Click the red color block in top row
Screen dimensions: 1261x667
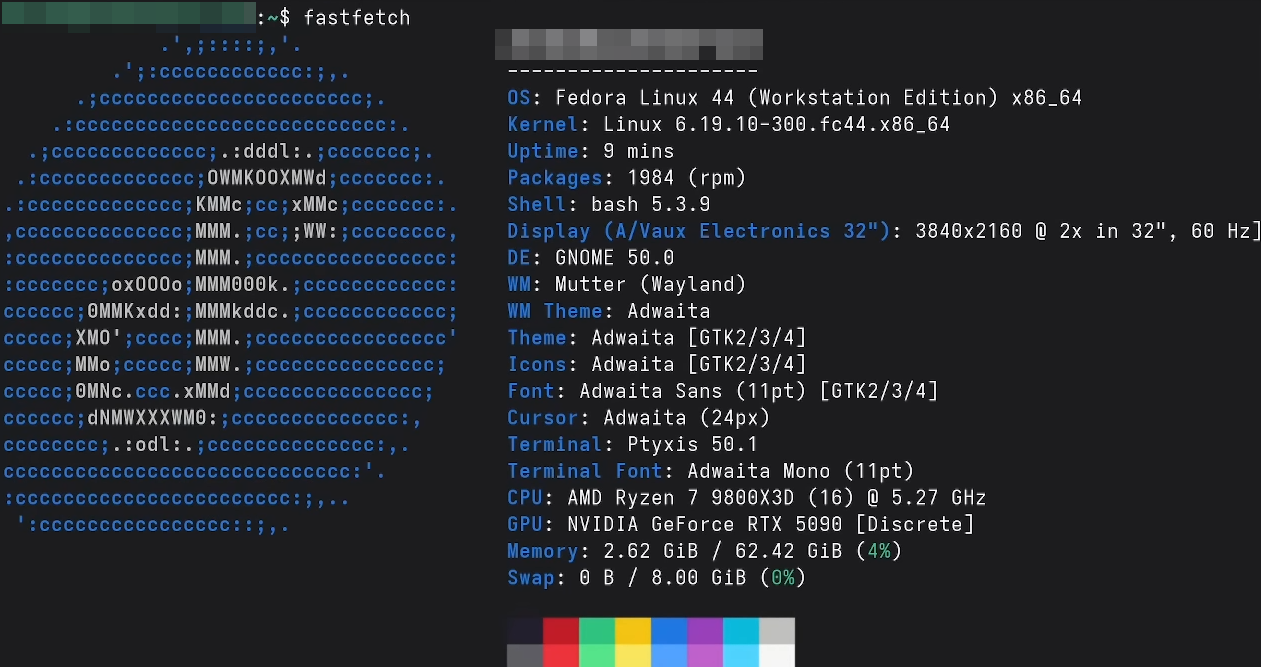click(561, 630)
